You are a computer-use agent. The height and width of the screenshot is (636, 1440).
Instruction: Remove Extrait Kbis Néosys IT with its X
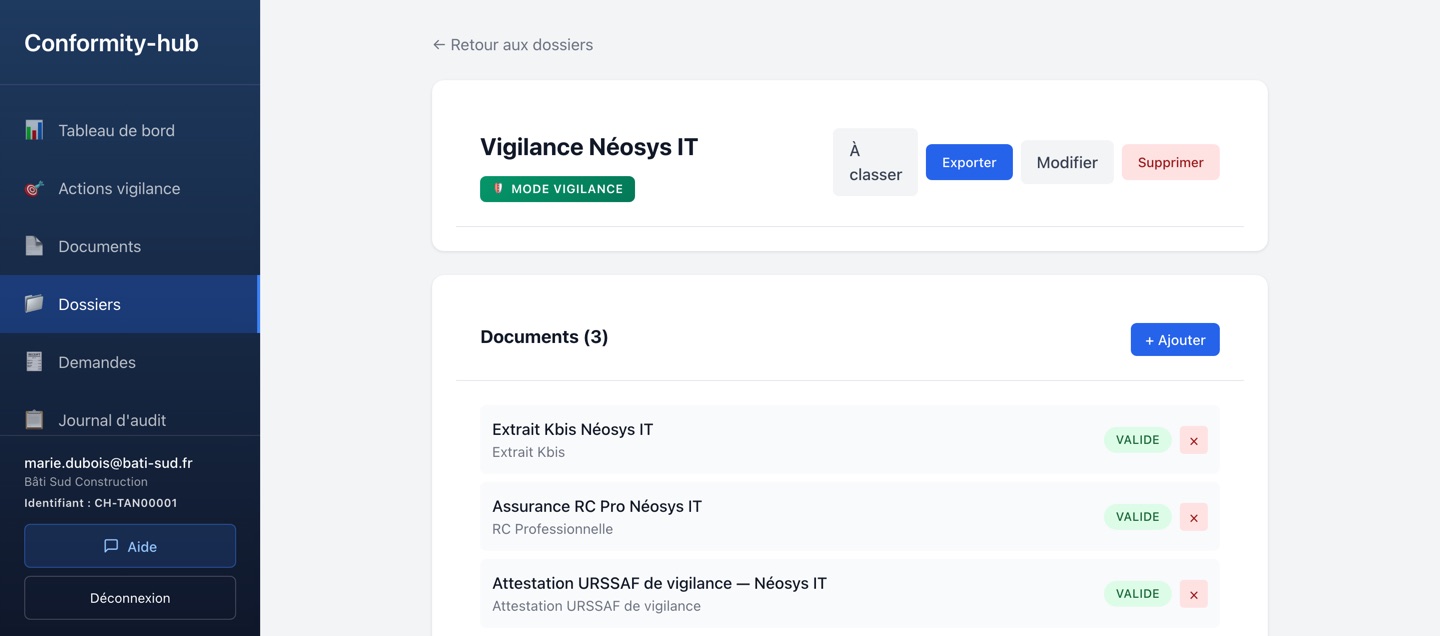click(1194, 440)
